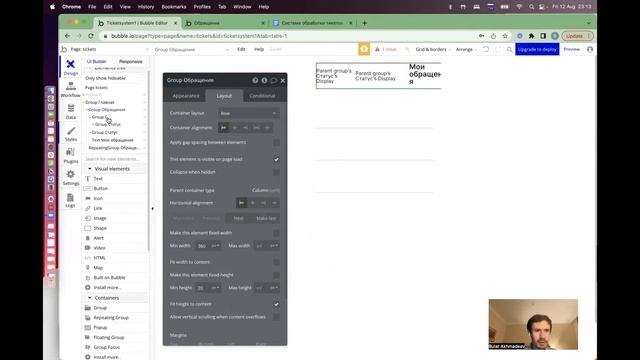Open the Design tab in sidebar
The width and height of the screenshot is (640, 360).
(x=71, y=67)
